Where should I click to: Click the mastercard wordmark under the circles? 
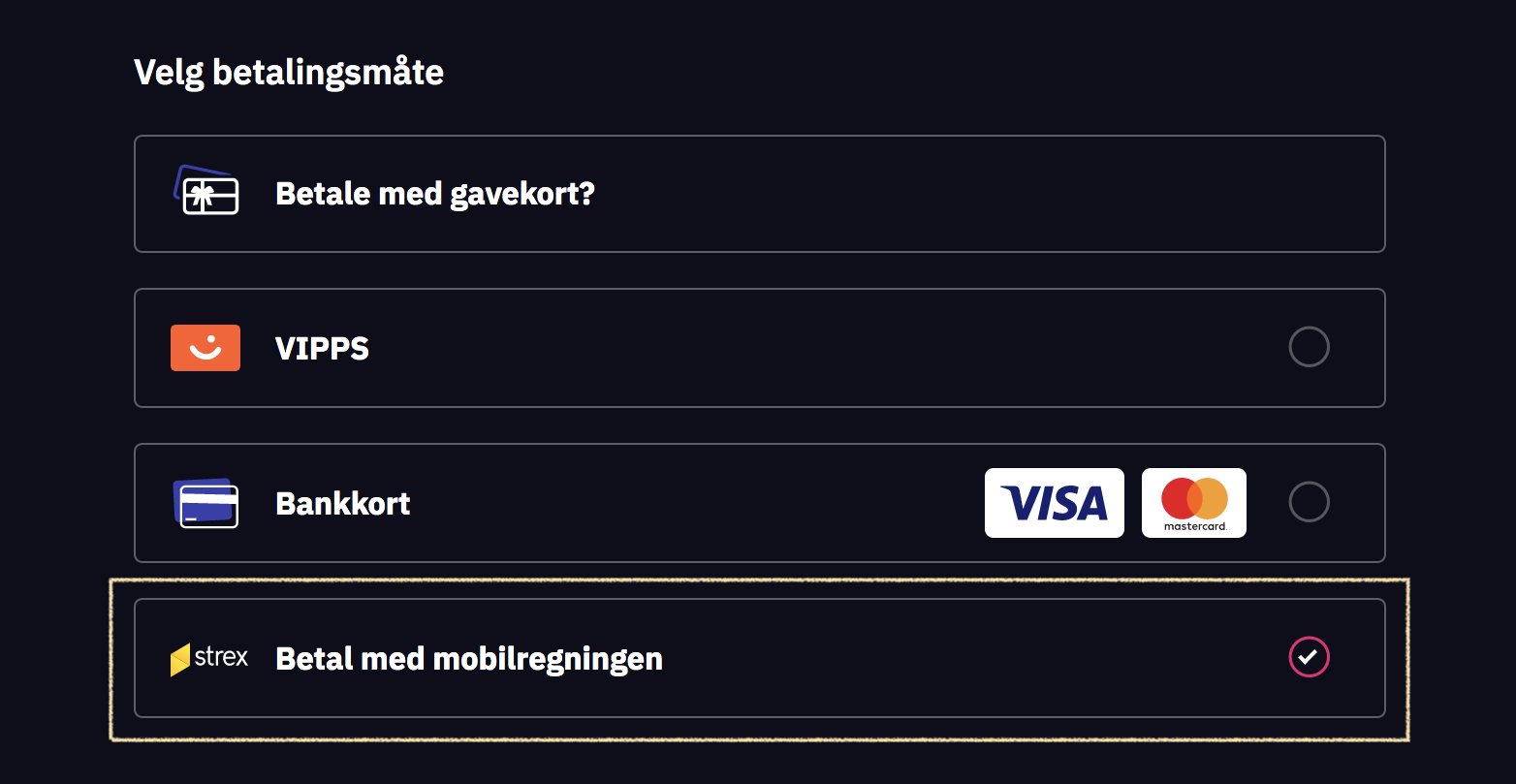1194,526
